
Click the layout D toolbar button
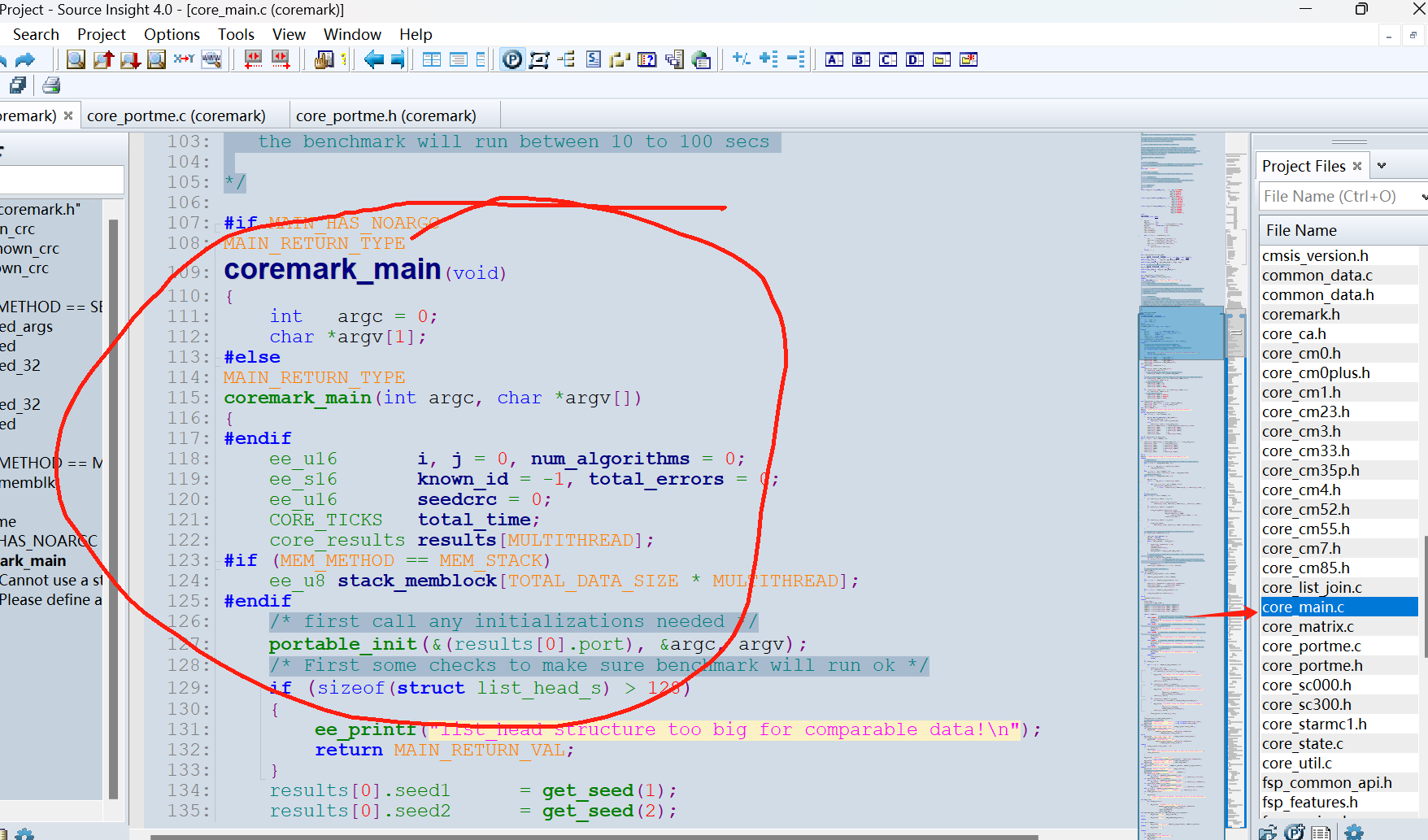(915, 59)
